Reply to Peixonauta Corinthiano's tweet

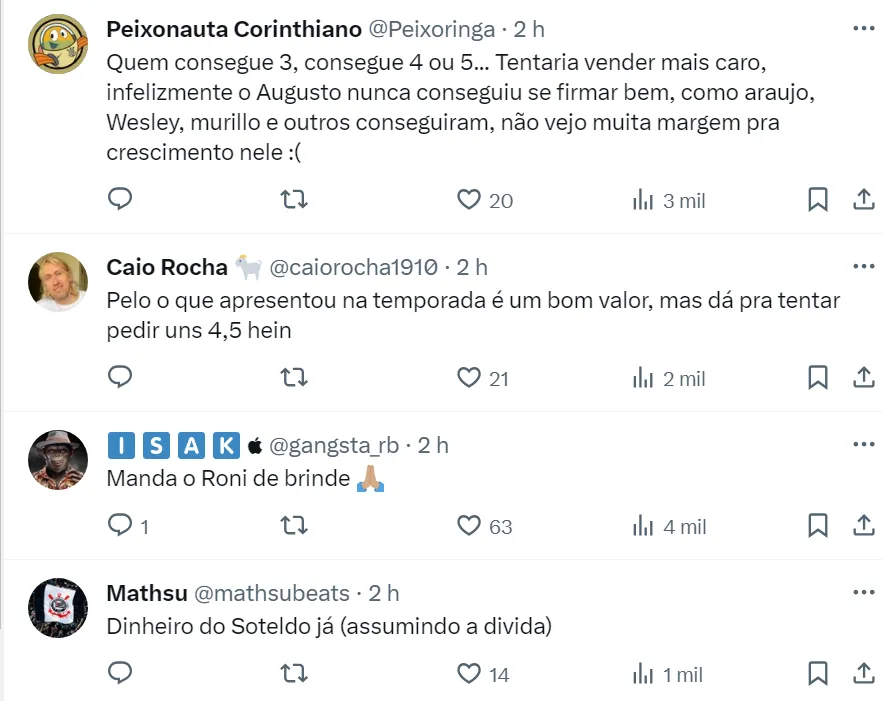120,200
